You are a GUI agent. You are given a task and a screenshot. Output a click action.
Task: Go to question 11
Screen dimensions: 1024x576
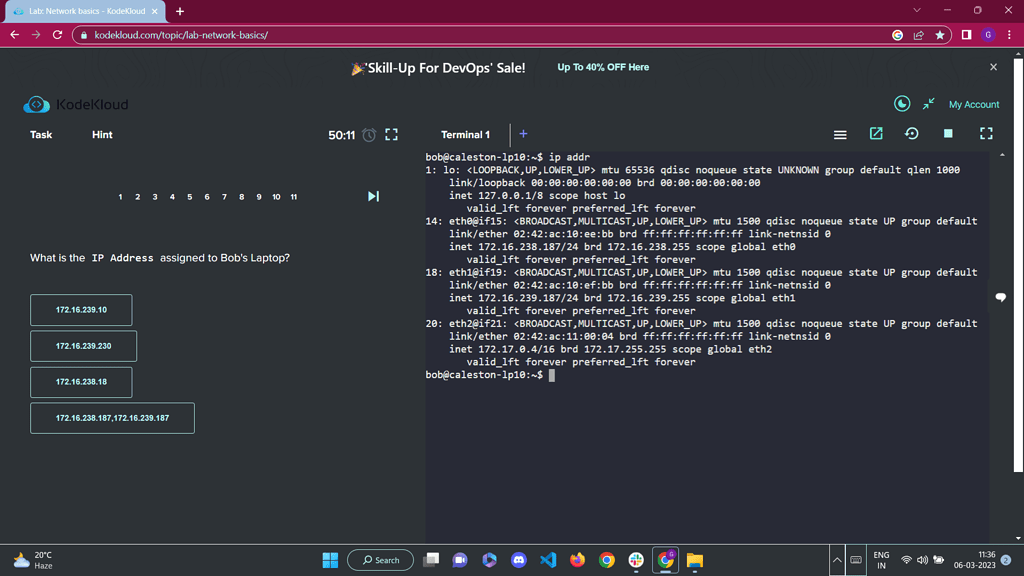[x=294, y=197]
